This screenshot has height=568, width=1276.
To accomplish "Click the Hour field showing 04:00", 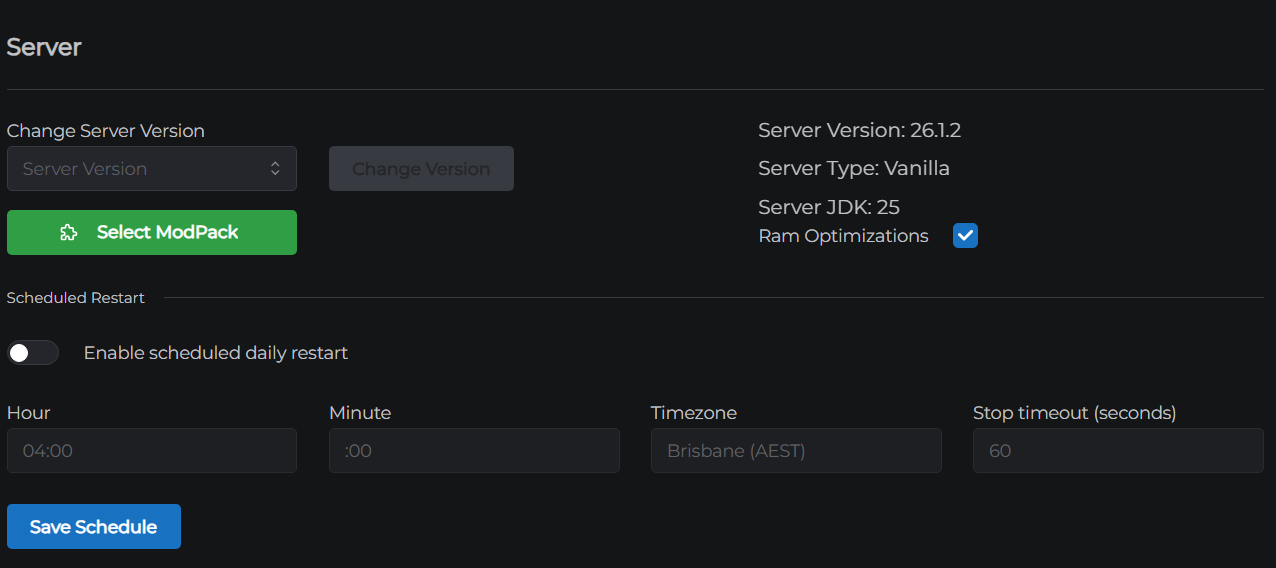I will (x=152, y=451).
